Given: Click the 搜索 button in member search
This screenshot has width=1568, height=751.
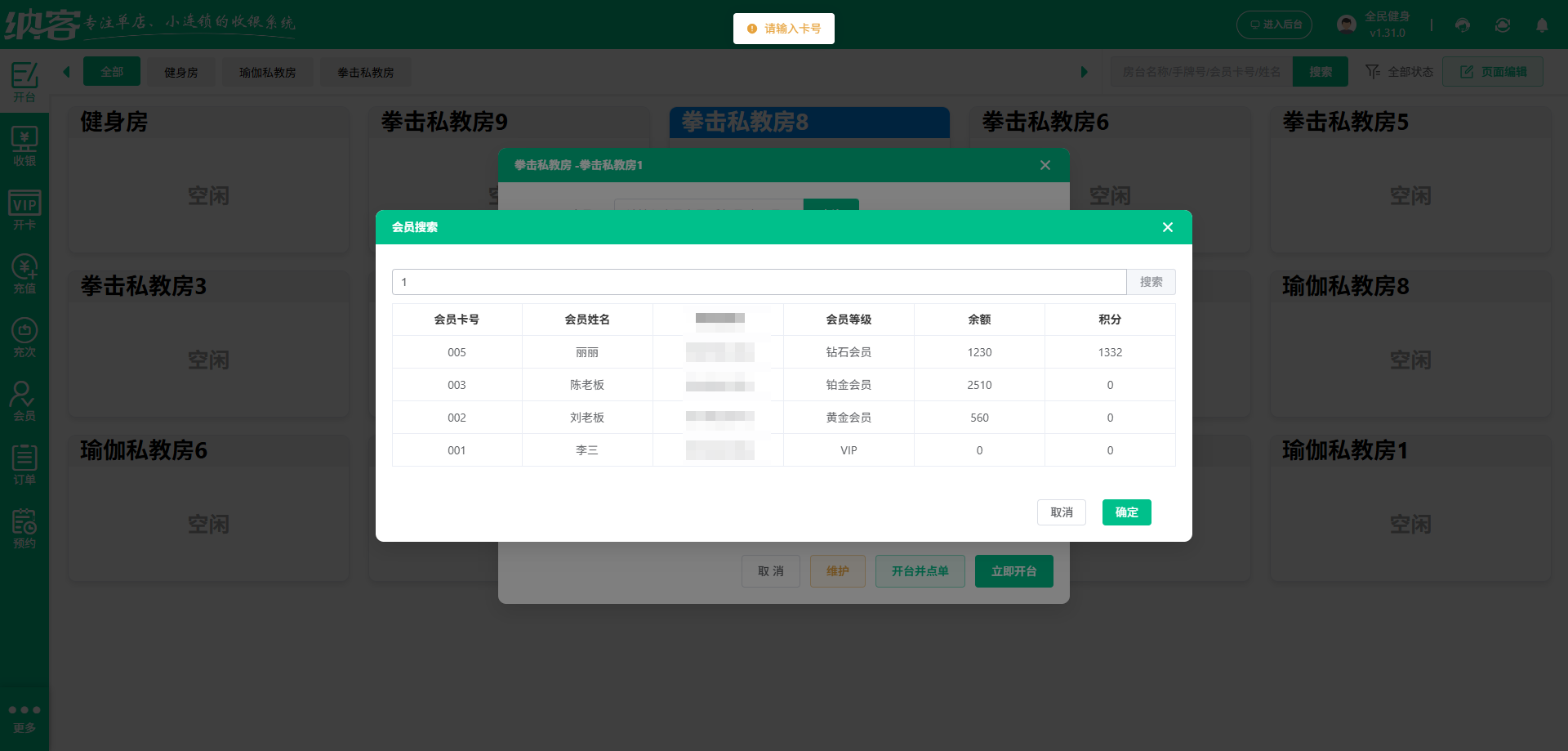Looking at the screenshot, I should coord(1151,282).
